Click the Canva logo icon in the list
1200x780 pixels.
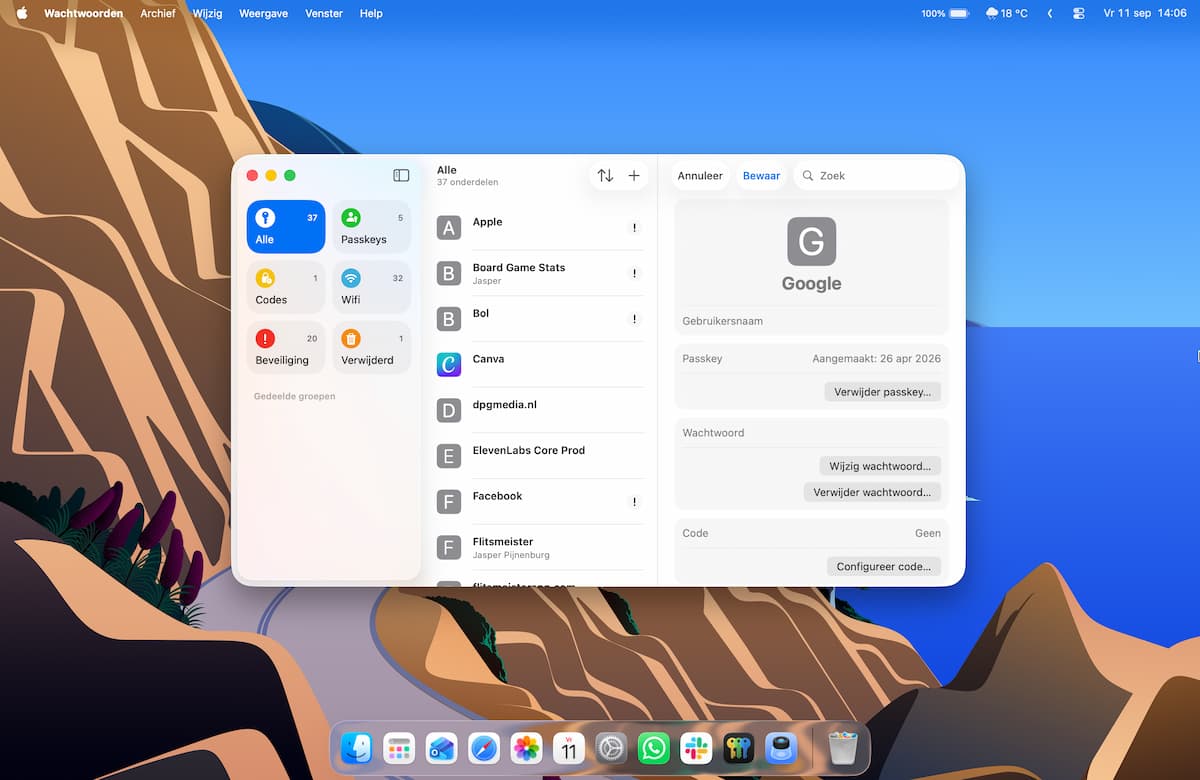pos(449,364)
